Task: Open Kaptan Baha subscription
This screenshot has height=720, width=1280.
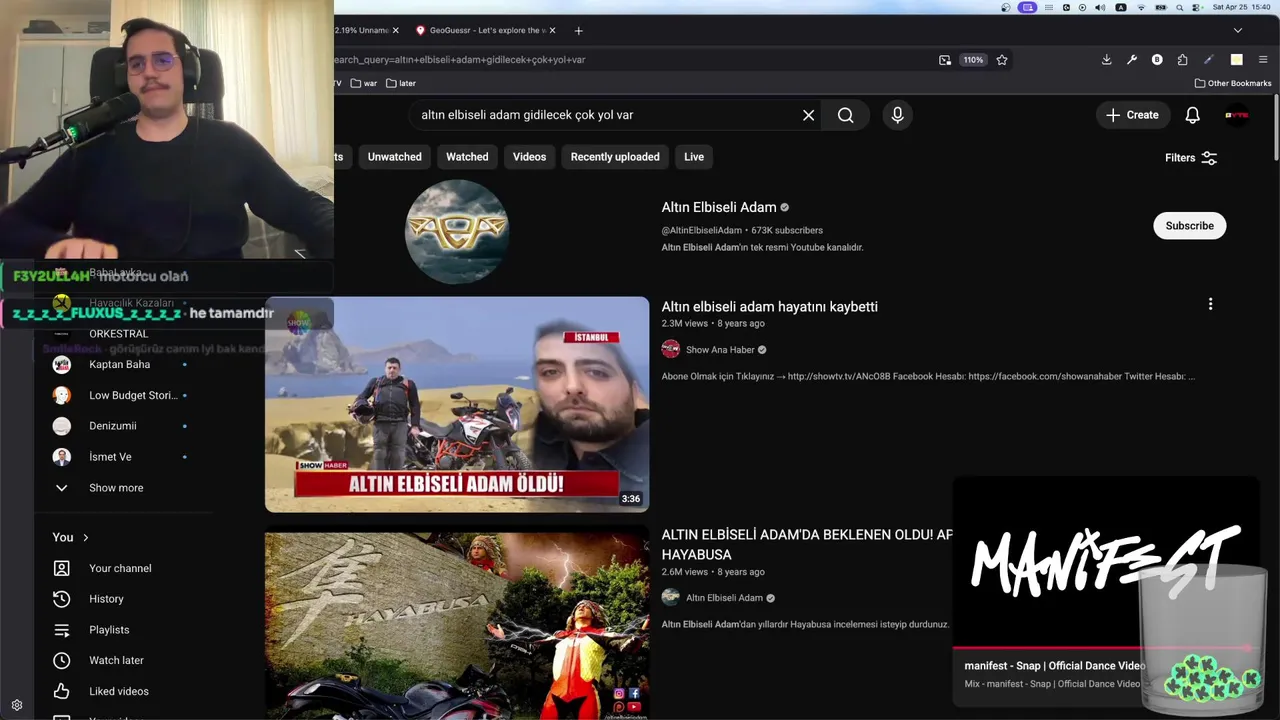Action: 119,365
